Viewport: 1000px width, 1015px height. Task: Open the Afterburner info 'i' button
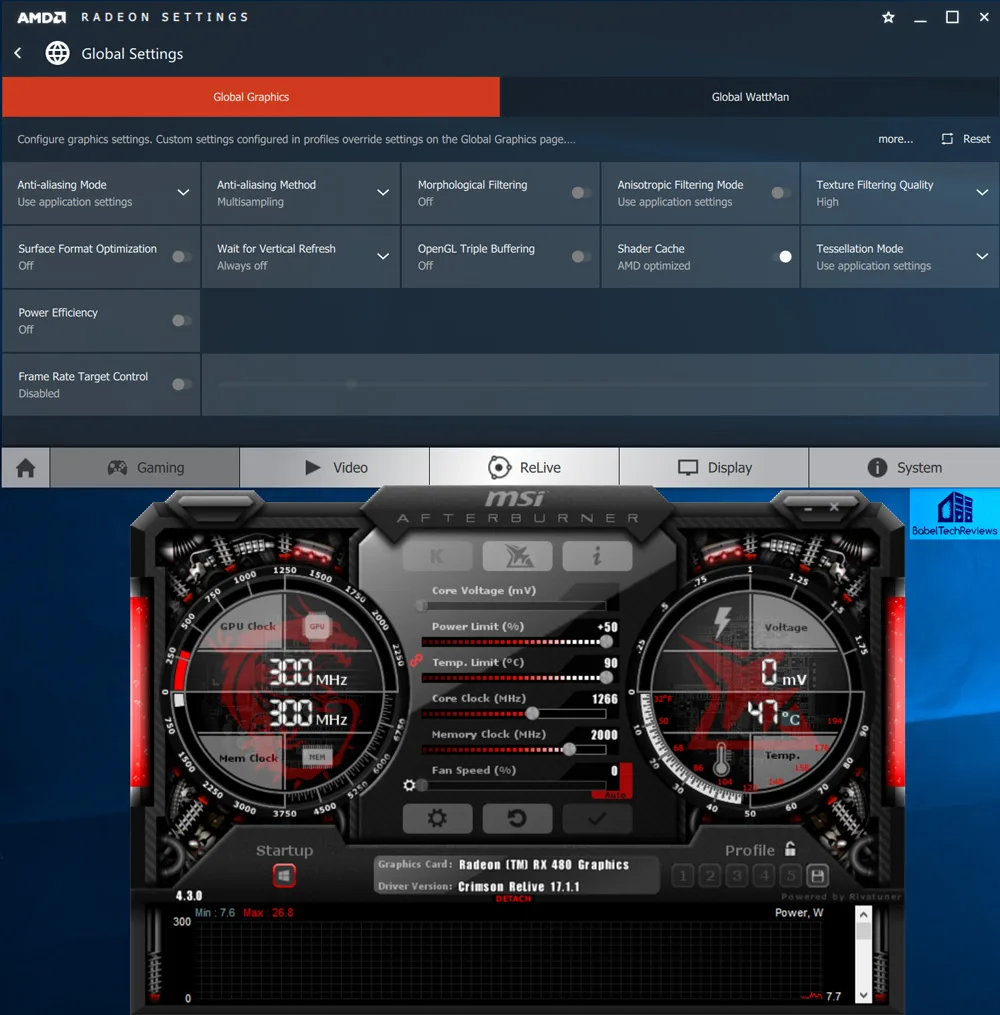(x=597, y=556)
